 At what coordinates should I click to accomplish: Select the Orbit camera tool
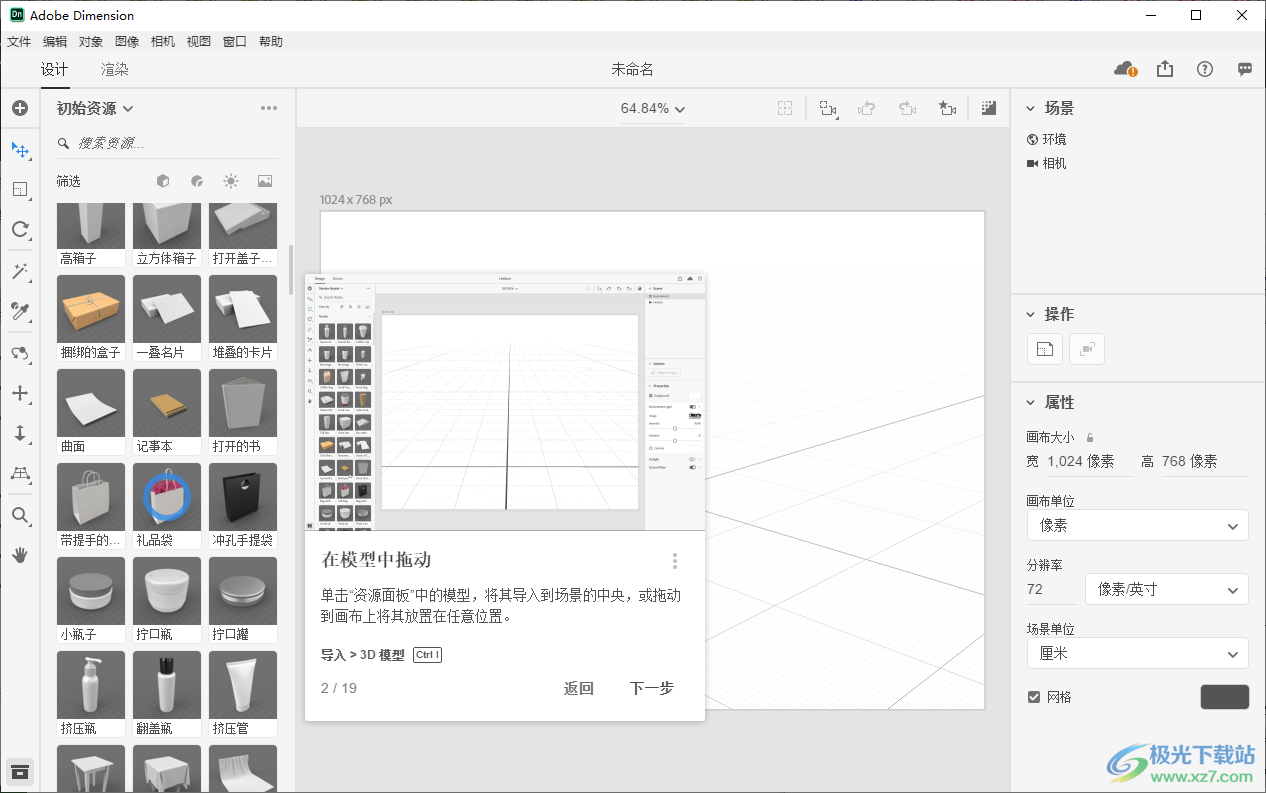[20, 353]
